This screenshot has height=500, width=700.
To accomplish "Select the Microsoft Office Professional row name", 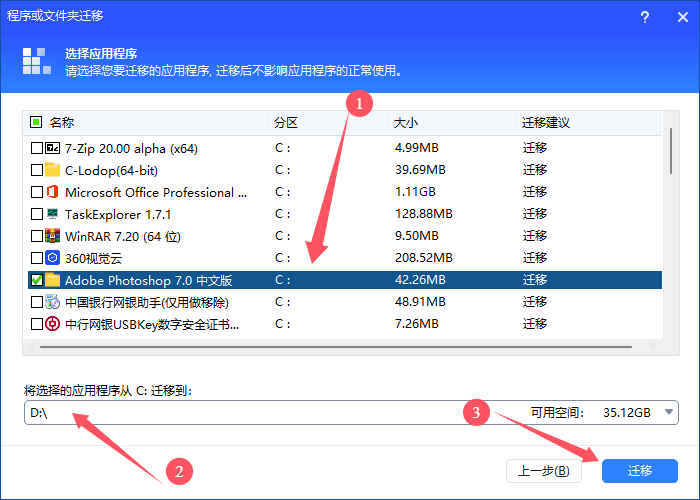I will click(x=156, y=192).
